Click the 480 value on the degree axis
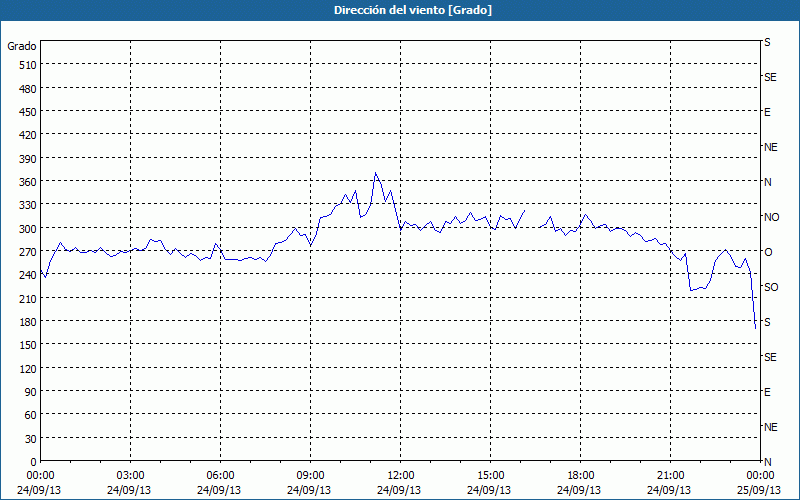800x500 pixels. pos(29,89)
